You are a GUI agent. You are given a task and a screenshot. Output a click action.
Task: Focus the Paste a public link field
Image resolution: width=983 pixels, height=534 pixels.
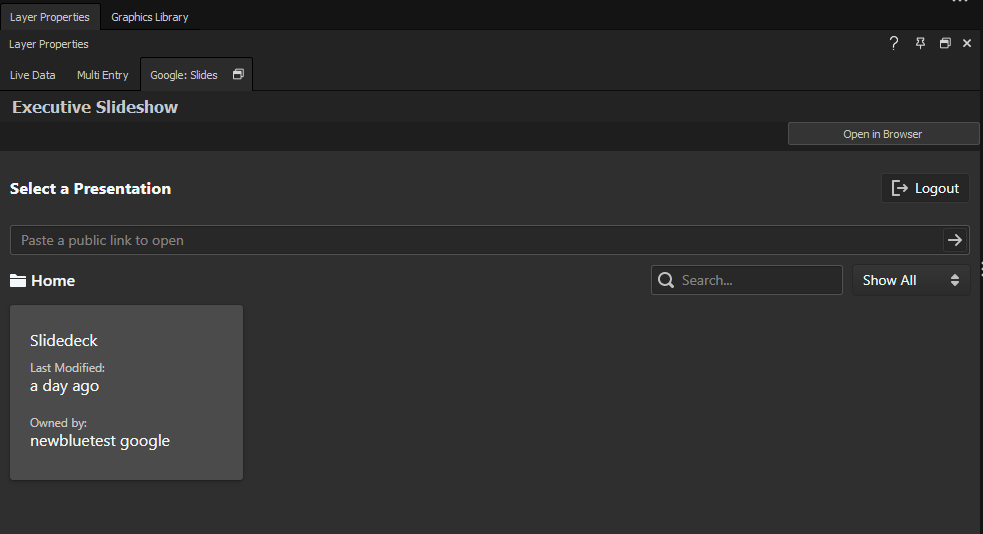pos(475,240)
